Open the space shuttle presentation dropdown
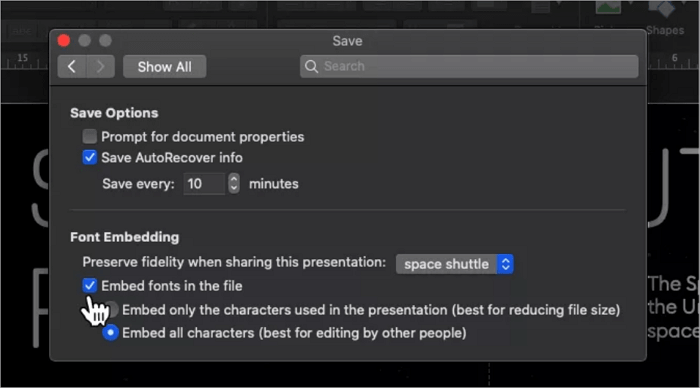Screen dimensions: 700x388 [454, 264]
